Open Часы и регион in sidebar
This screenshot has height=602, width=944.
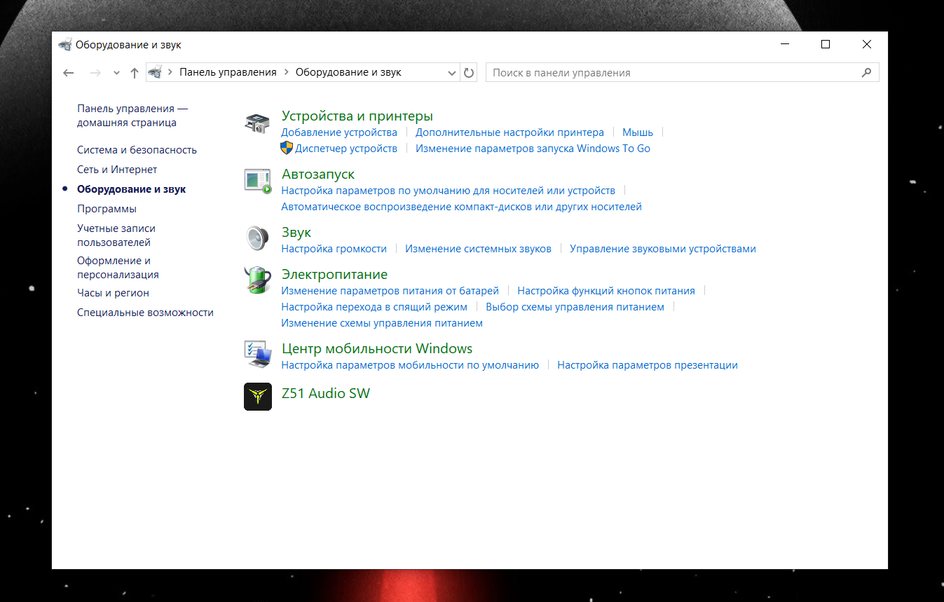[113, 293]
